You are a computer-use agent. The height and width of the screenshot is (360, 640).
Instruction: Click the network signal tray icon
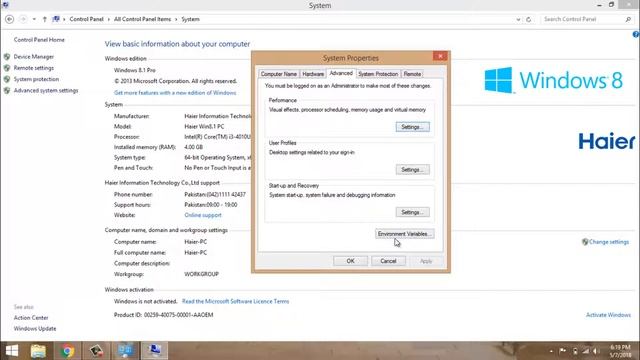586,351
